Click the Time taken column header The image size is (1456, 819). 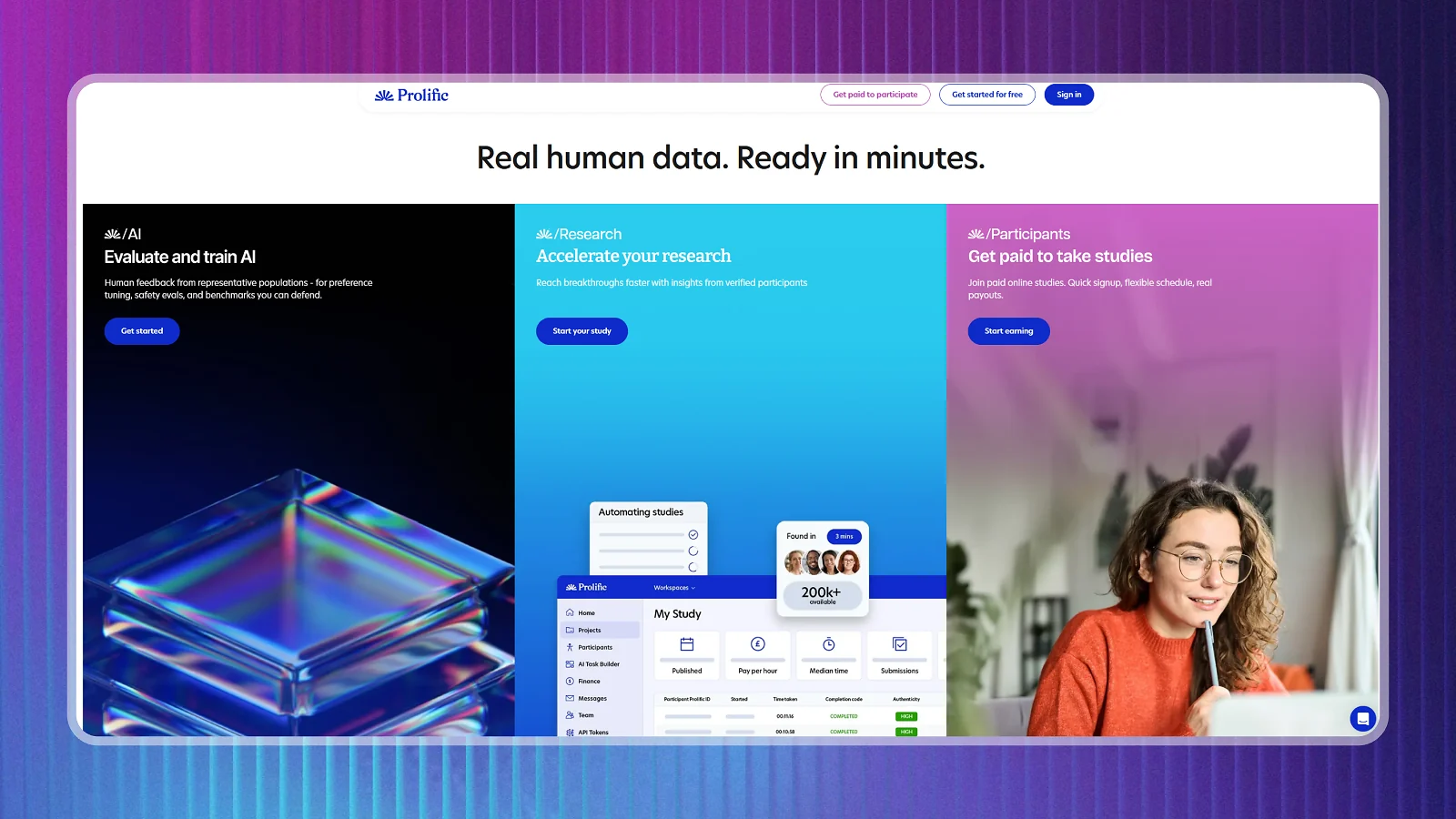[785, 699]
